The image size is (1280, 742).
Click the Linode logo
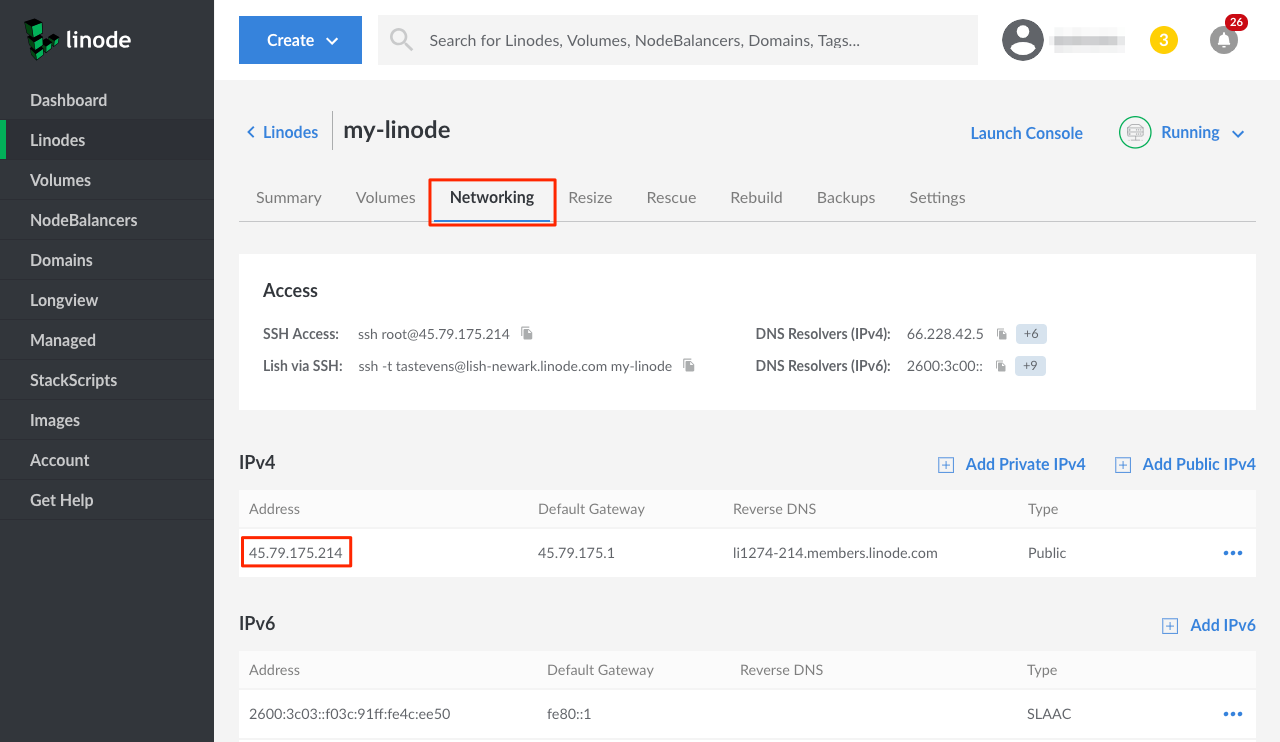[78, 40]
